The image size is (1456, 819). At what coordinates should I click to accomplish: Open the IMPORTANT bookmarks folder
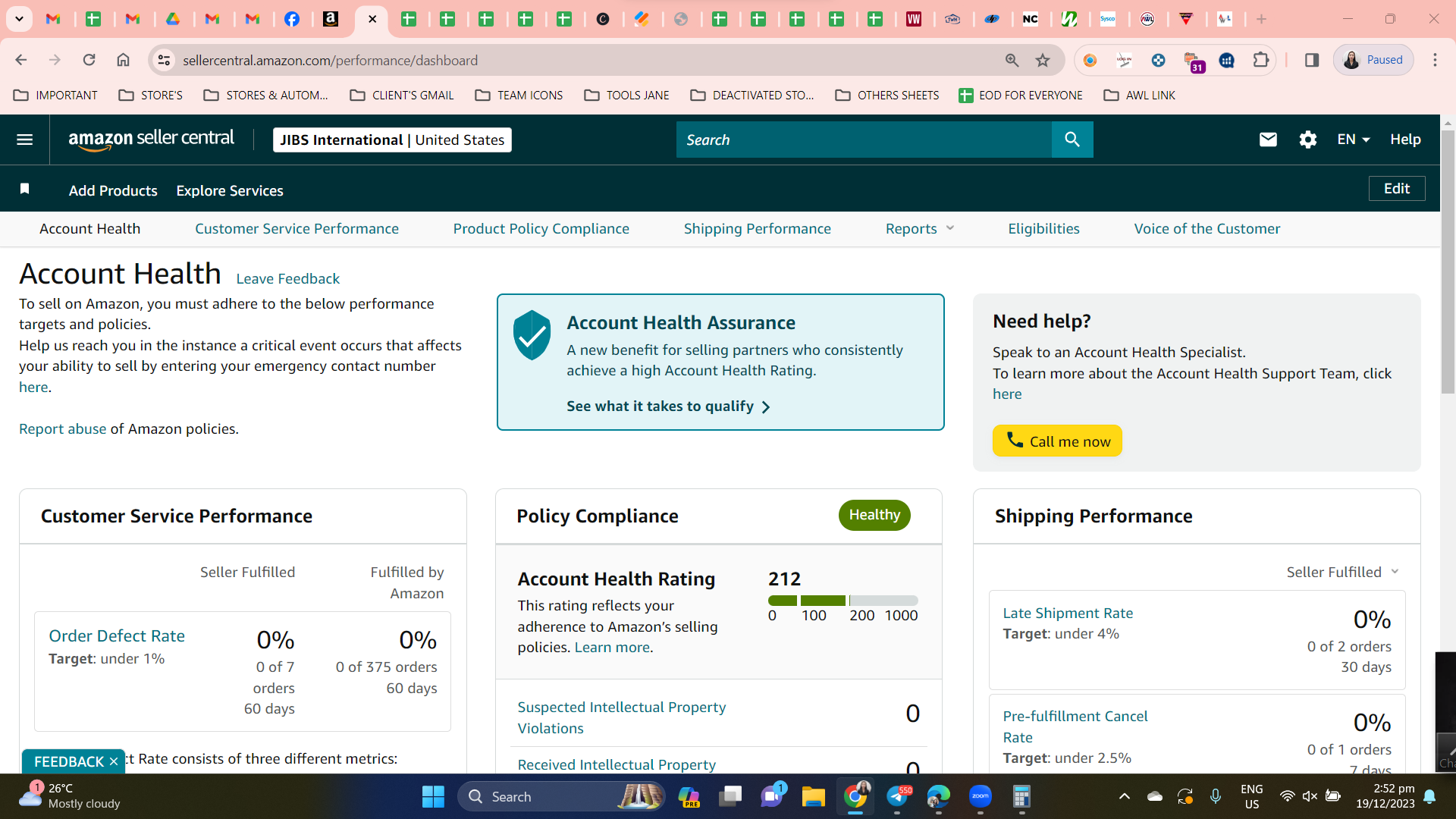pyautogui.click(x=55, y=95)
